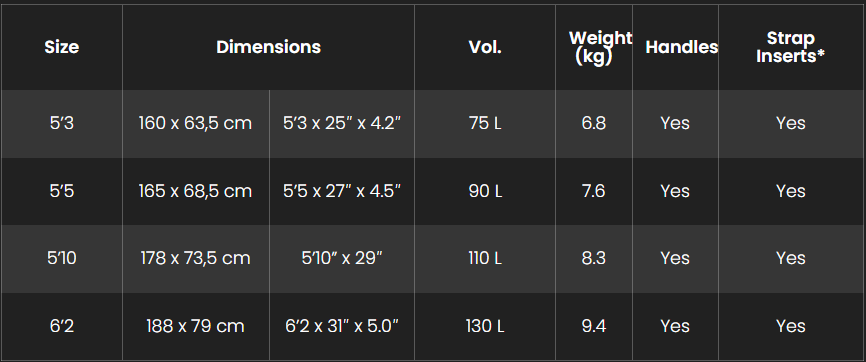Select the Vol. column header
The width and height of the screenshot is (866, 362).
click(485, 47)
